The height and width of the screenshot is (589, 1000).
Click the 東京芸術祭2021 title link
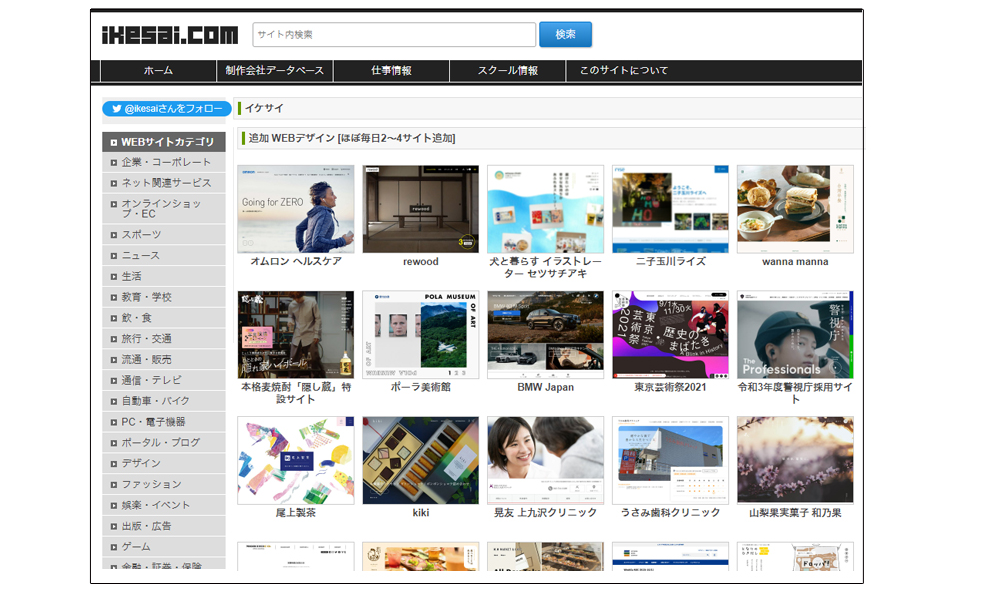point(670,387)
